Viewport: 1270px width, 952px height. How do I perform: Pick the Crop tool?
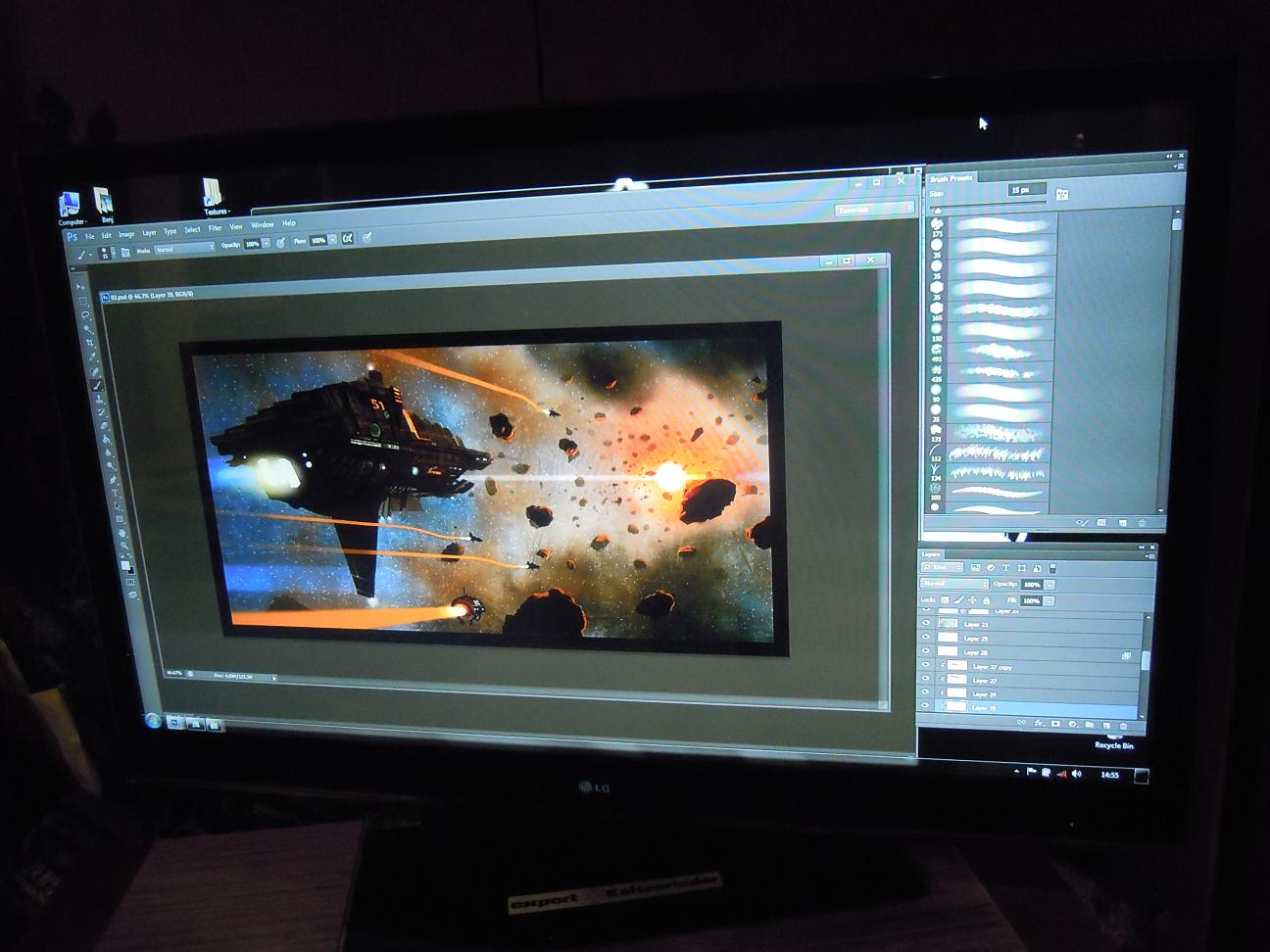91,343
